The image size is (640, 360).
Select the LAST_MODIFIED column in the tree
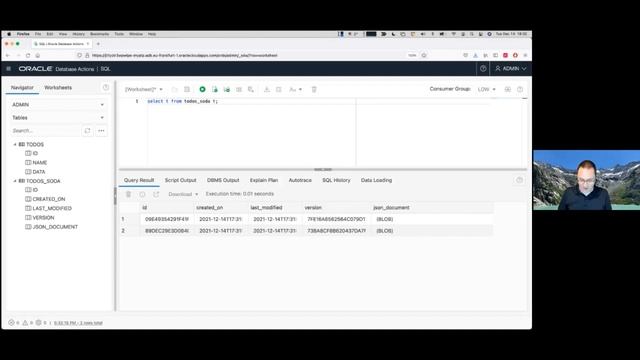point(52,209)
